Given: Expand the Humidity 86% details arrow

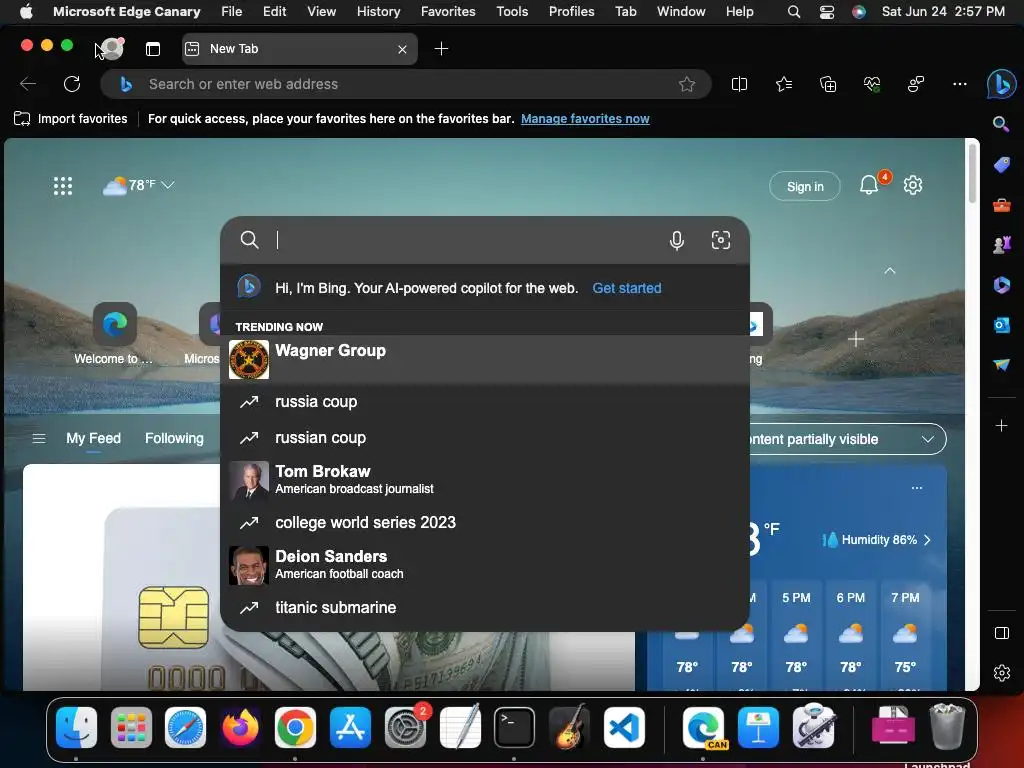Looking at the screenshot, I should [x=927, y=540].
